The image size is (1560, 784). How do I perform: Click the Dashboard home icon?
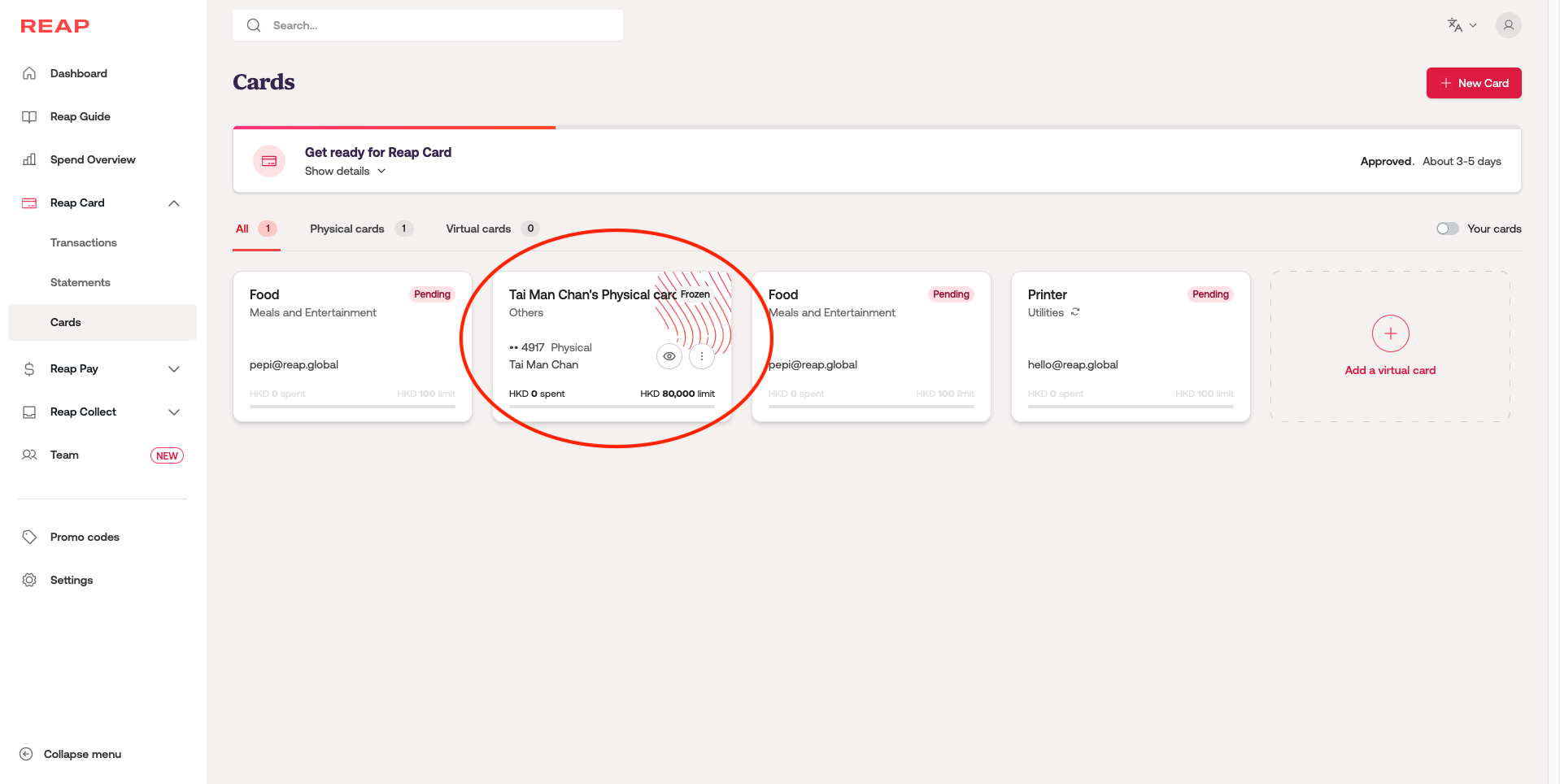point(29,73)
